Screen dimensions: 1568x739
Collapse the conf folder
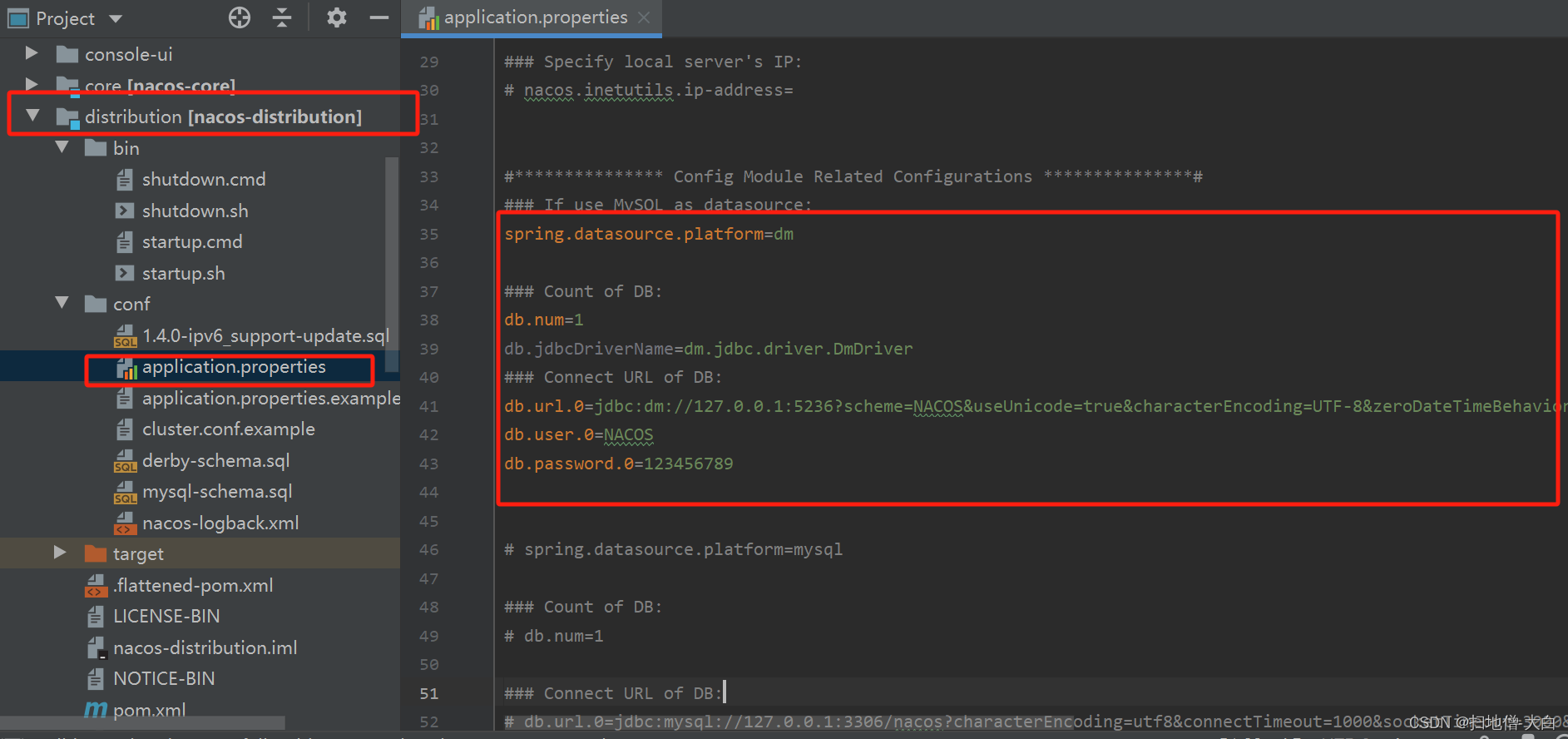click(62, 303)
